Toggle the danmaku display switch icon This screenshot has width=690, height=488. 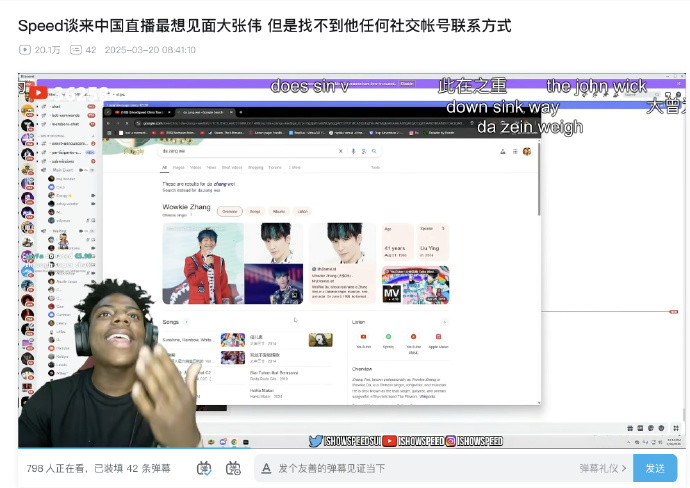coord(204,468)
